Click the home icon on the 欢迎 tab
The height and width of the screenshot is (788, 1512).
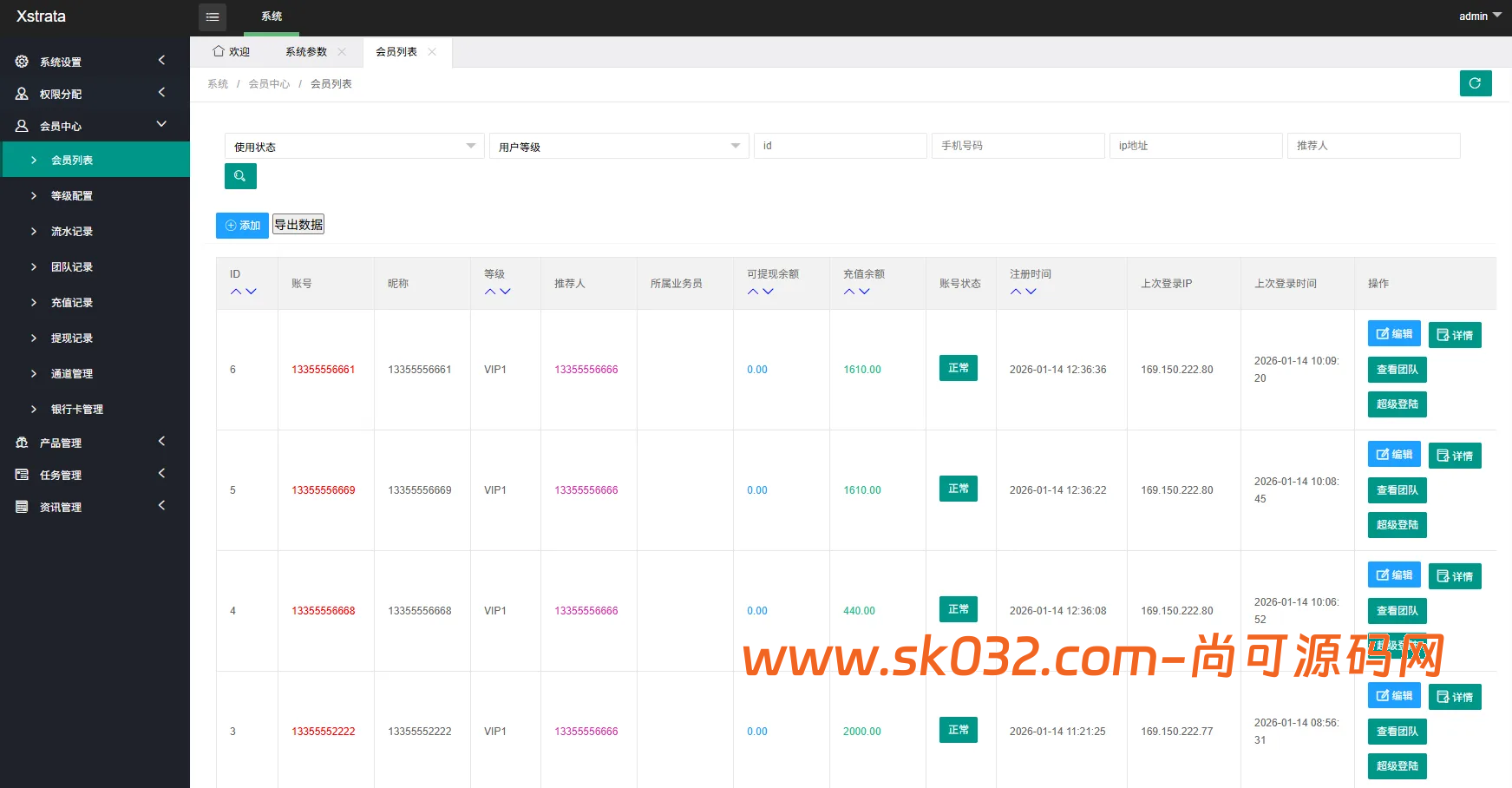(x=219, y=51)
